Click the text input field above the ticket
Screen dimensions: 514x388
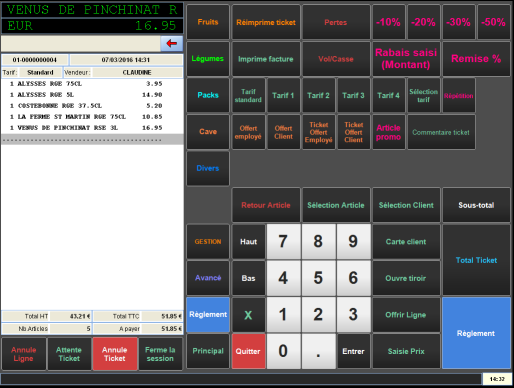click(81, 43)
